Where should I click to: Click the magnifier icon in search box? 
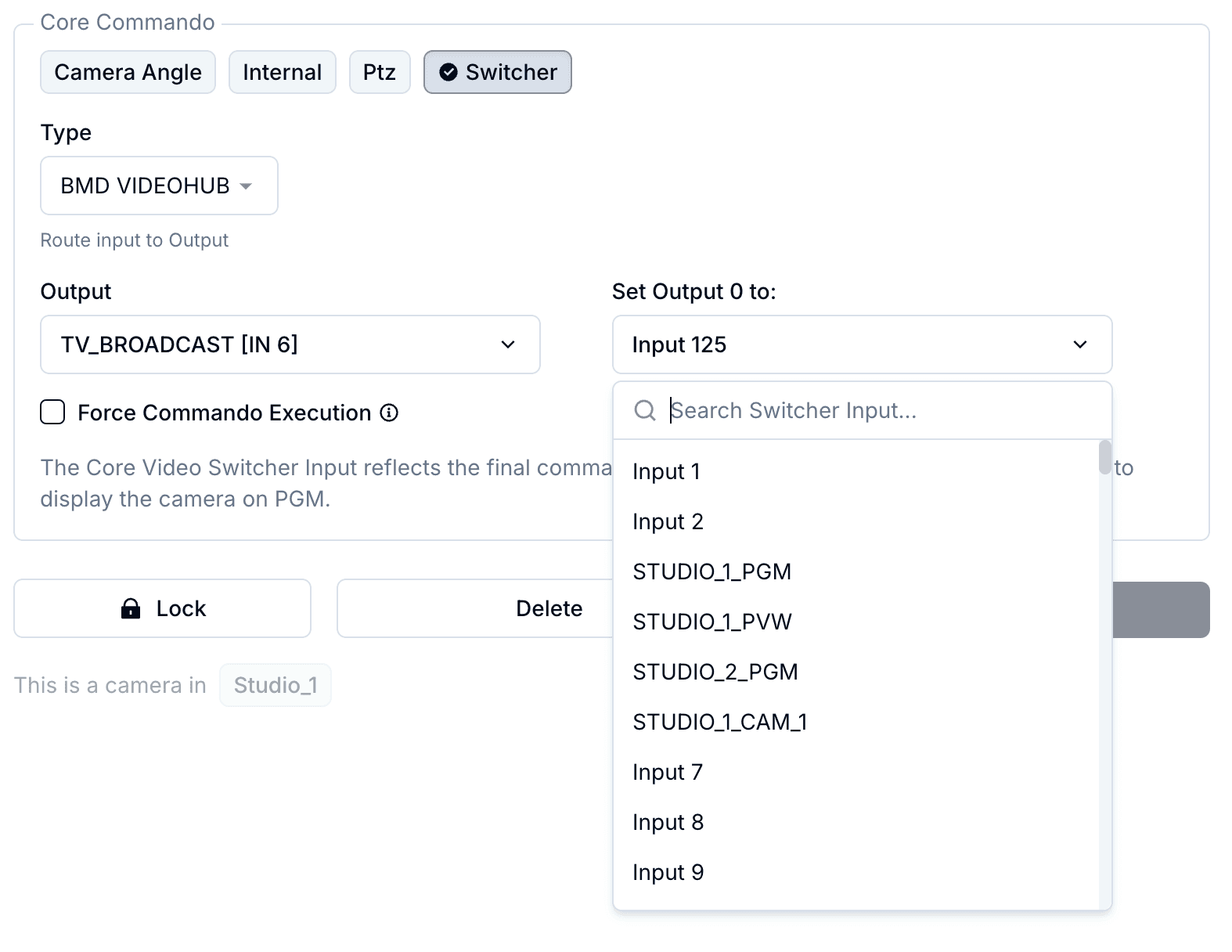[645, 410]
